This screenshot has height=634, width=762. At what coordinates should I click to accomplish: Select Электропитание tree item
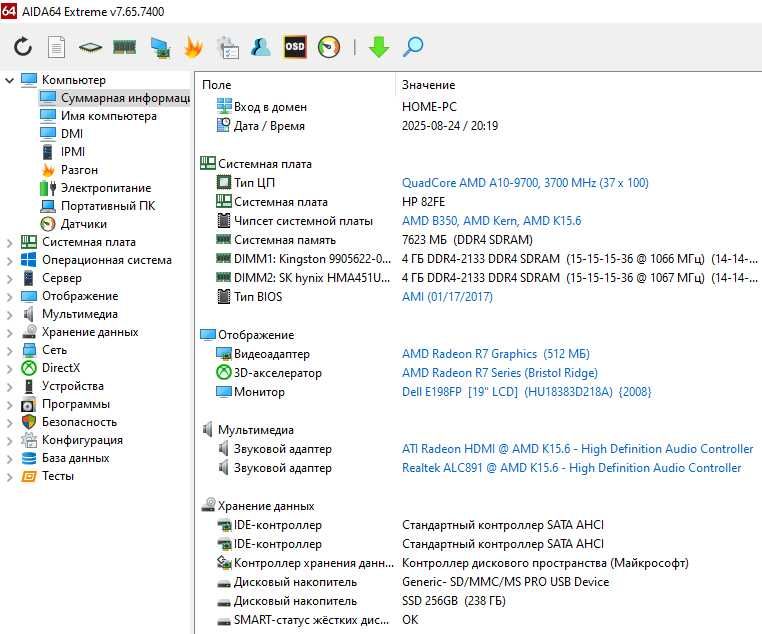point(96,188)
